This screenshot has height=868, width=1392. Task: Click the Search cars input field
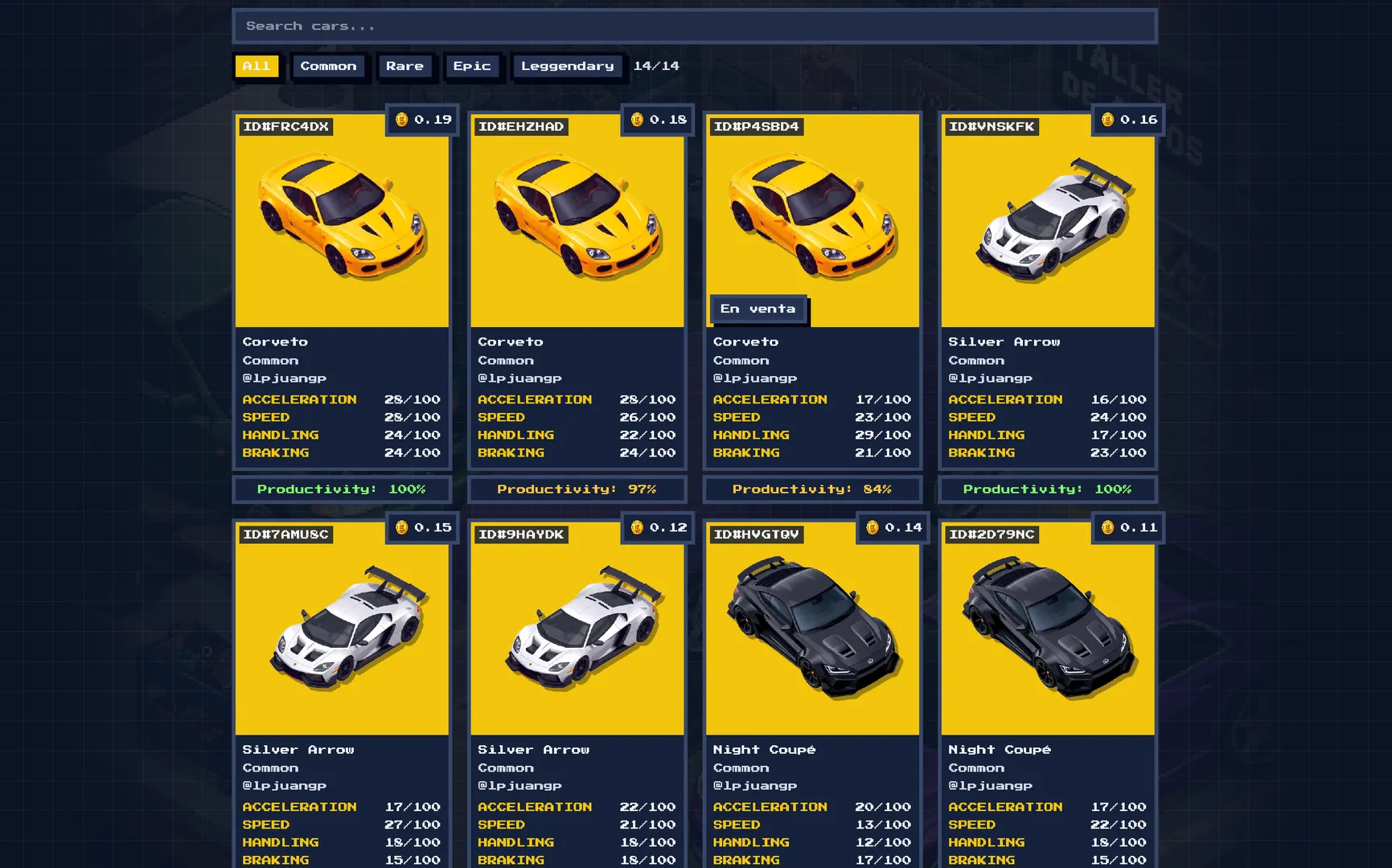(695, 26)
